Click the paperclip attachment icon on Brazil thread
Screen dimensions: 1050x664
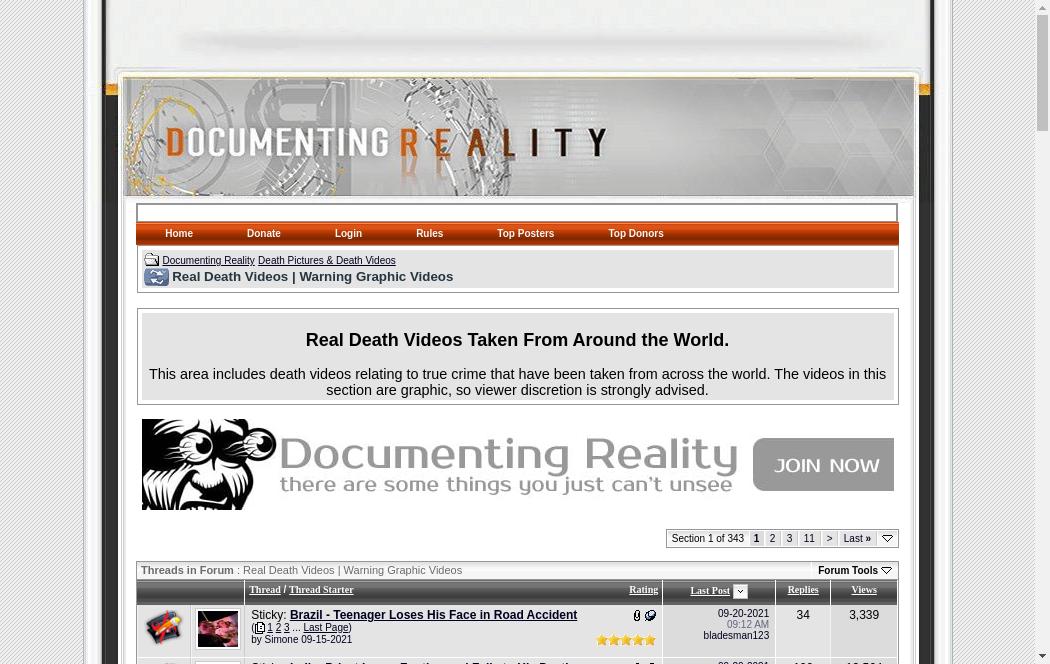(x=637, y=616)
